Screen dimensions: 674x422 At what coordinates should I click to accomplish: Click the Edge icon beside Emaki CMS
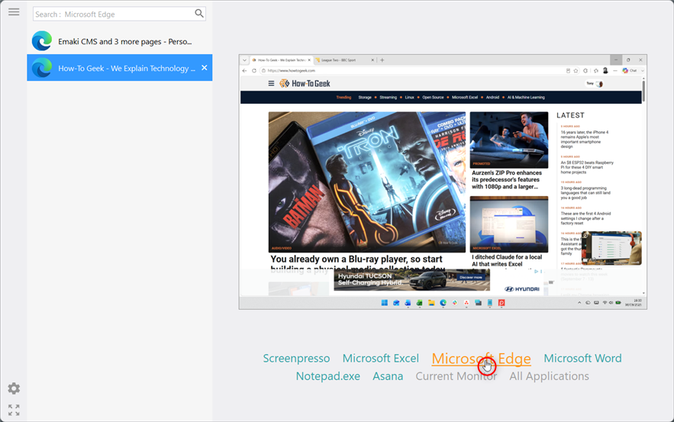(42, 41)
